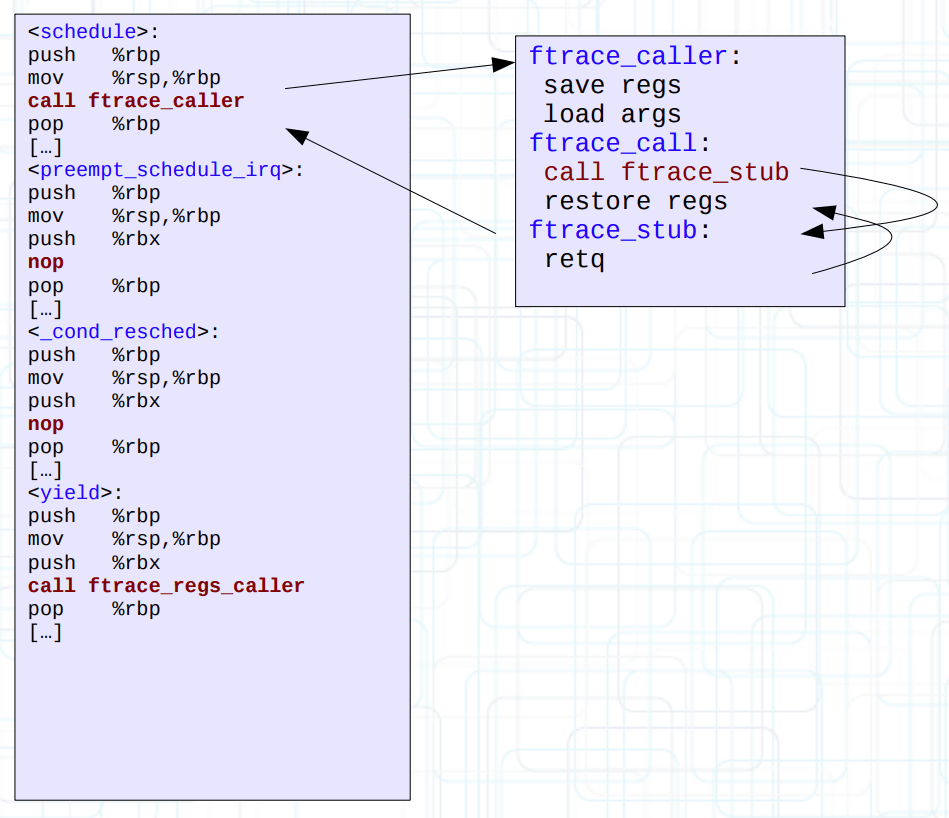This screenshot has width=949, height=818.
Task: Select the 'restore regs' line
Action: pyautogui.click(x=635, y=202)
